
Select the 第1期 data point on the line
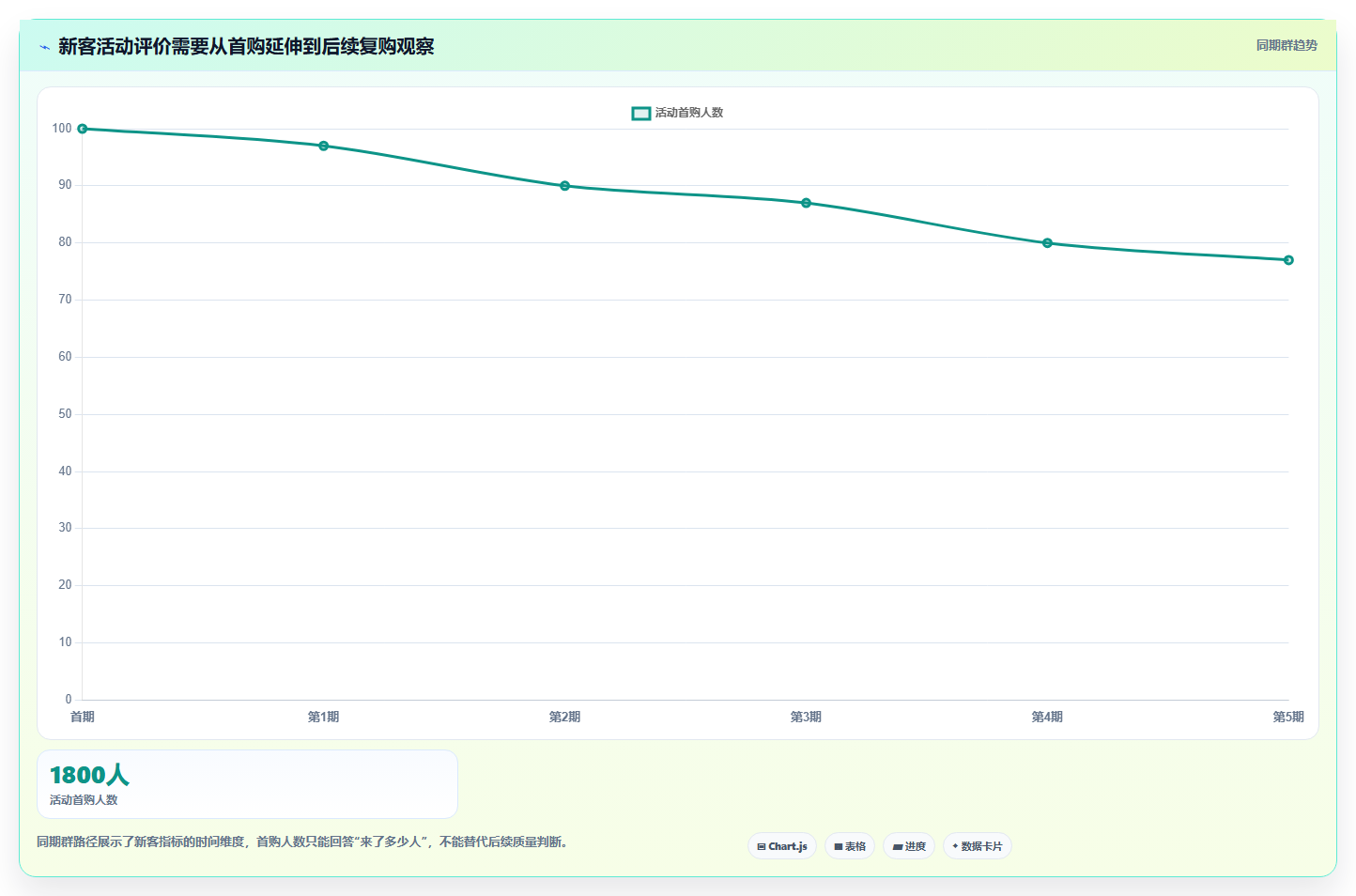click(x=324, y=146)
